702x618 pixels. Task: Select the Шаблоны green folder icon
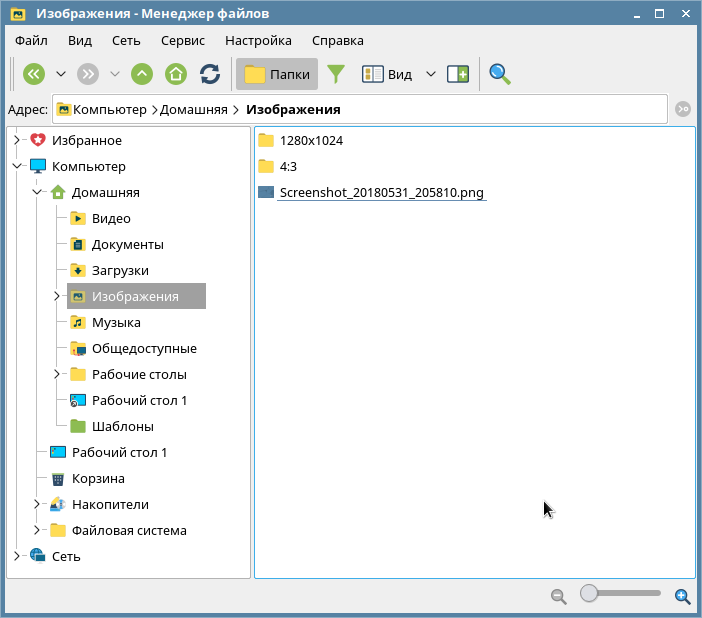78,426
